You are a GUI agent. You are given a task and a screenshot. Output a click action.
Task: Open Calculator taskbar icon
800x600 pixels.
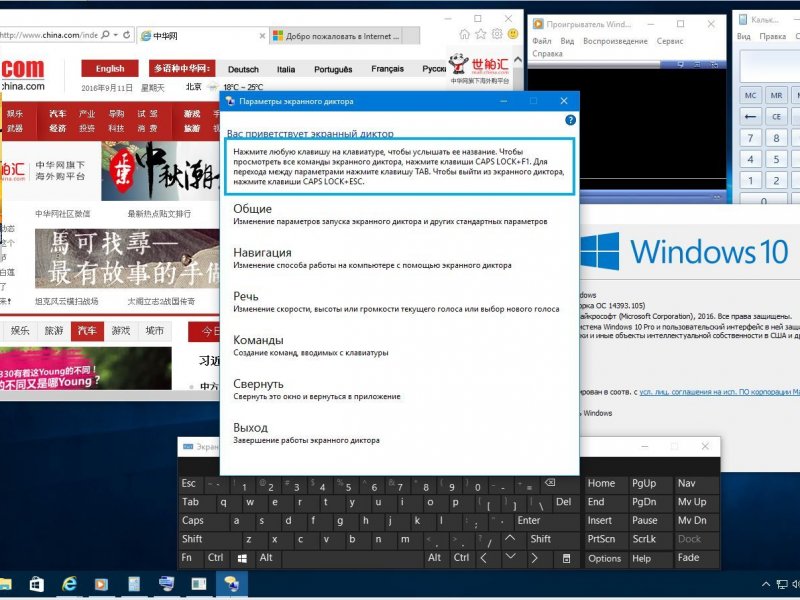coord(134,584)
